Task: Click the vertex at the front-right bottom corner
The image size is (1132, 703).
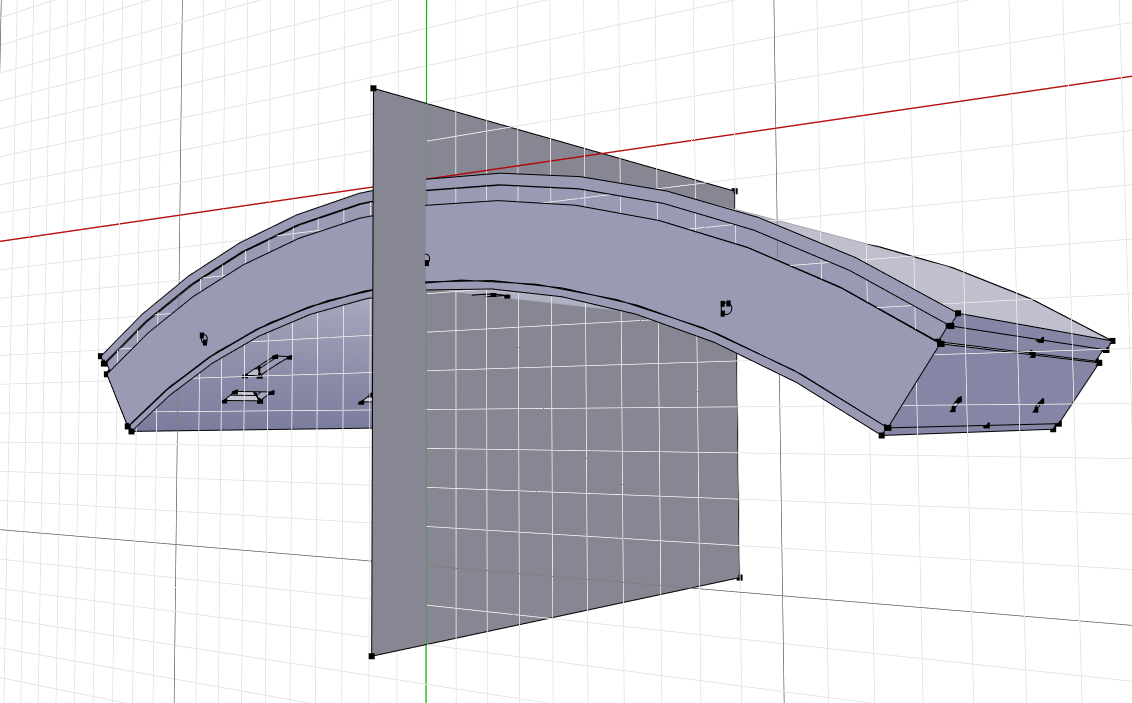Action: click(881, 435)
